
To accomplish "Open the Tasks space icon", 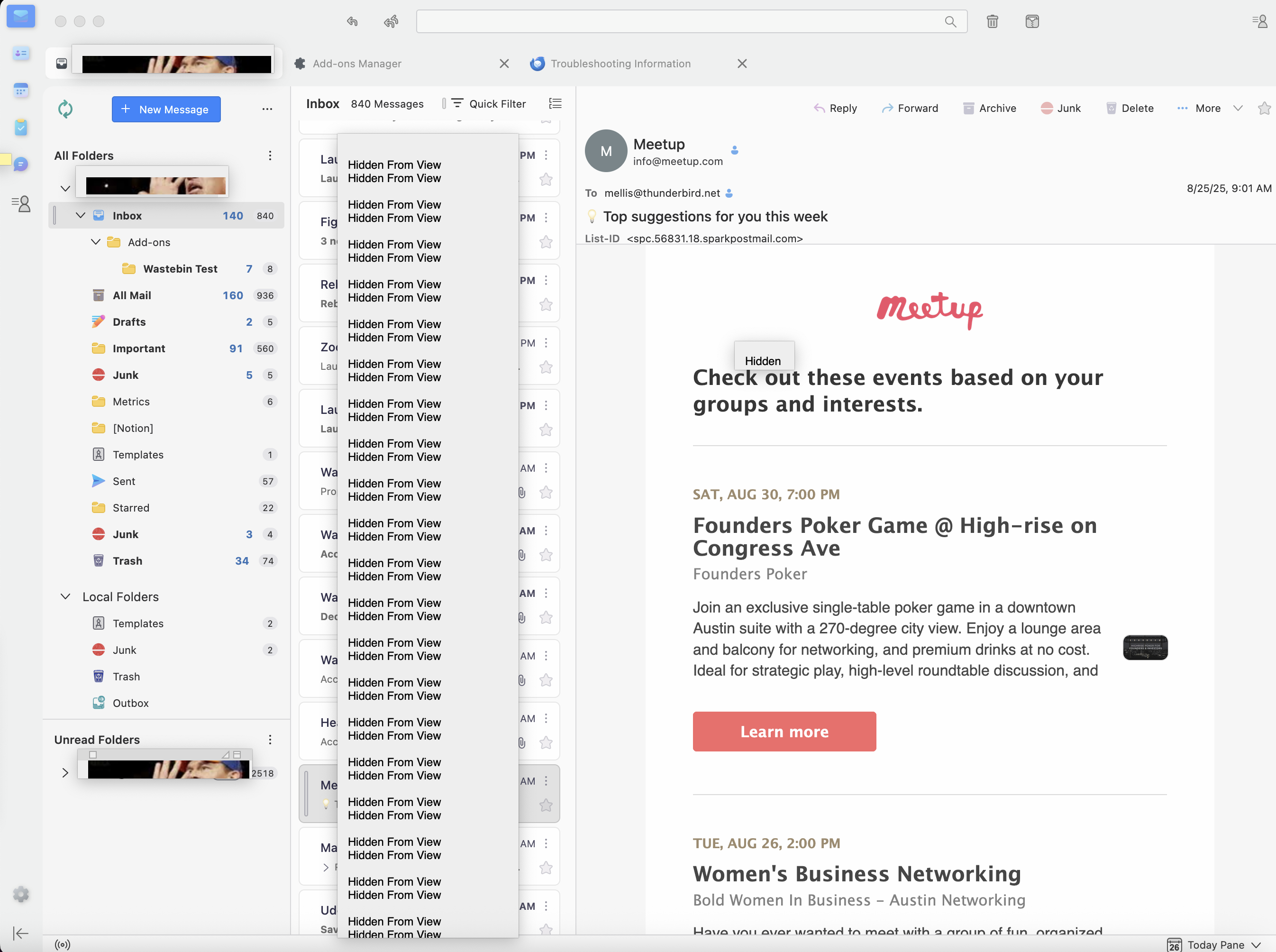I will coord(21,128).
